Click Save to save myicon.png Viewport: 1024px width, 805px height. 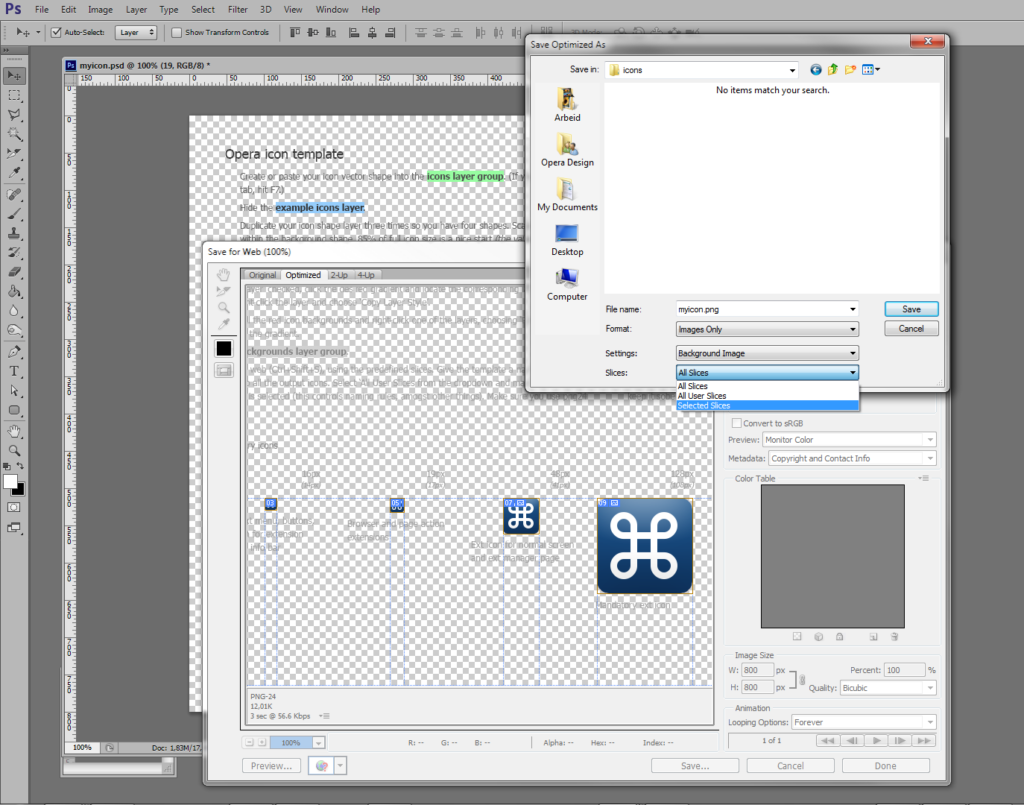point(910,308)
